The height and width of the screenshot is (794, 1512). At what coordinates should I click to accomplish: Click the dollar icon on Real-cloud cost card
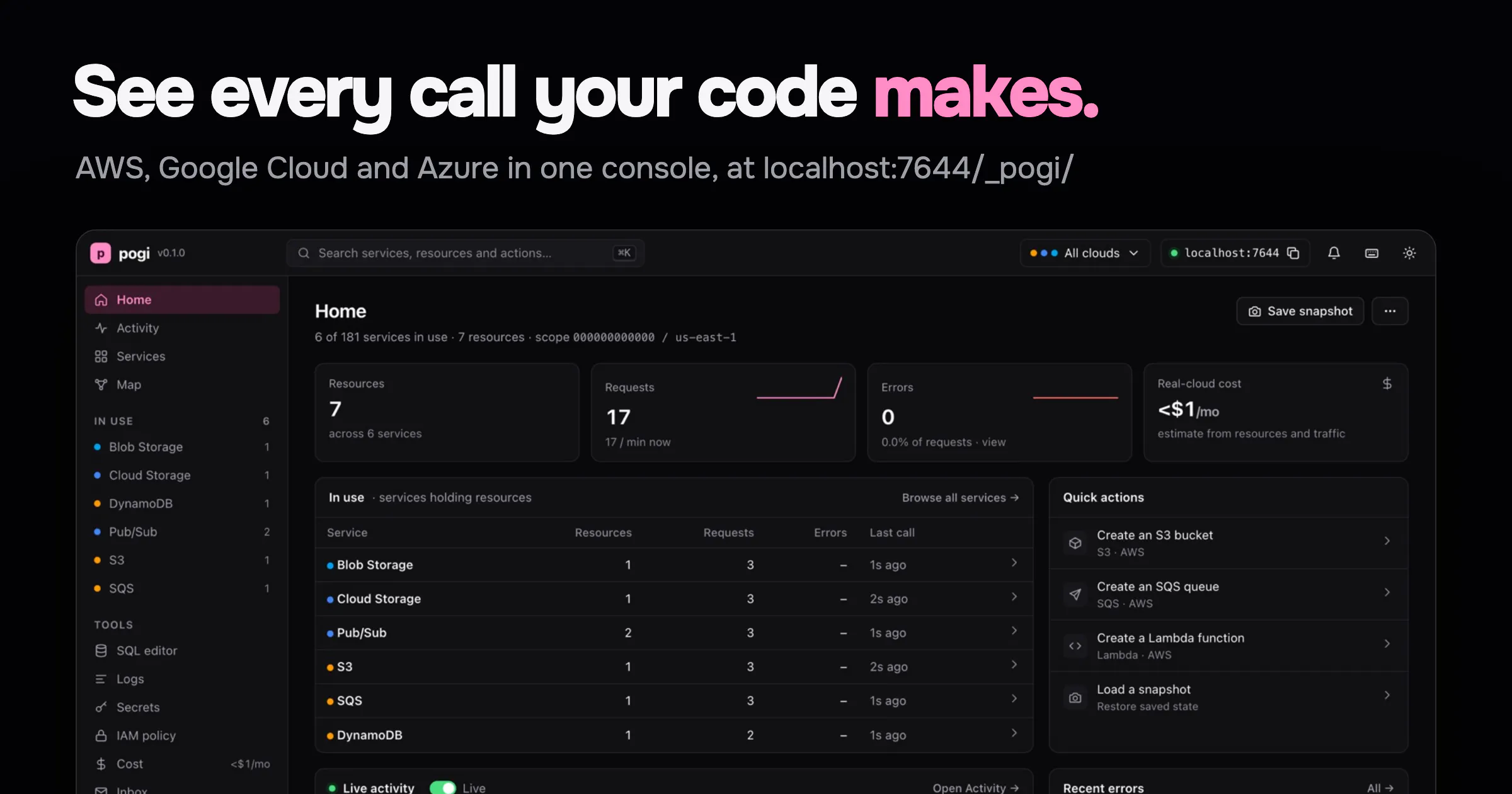(x=1387, y=384)
